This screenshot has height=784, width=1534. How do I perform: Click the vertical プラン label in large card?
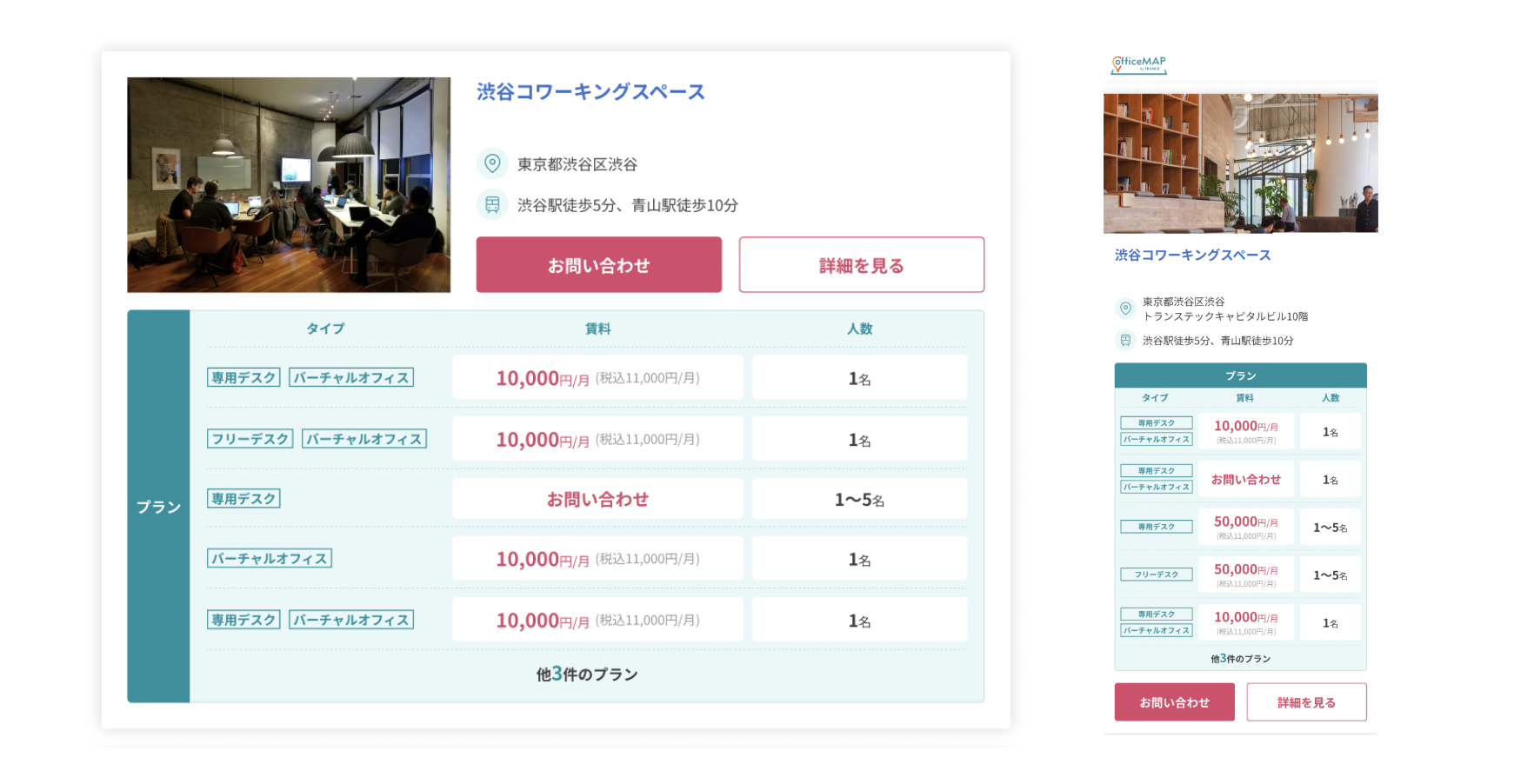click(x=158, y=507)
